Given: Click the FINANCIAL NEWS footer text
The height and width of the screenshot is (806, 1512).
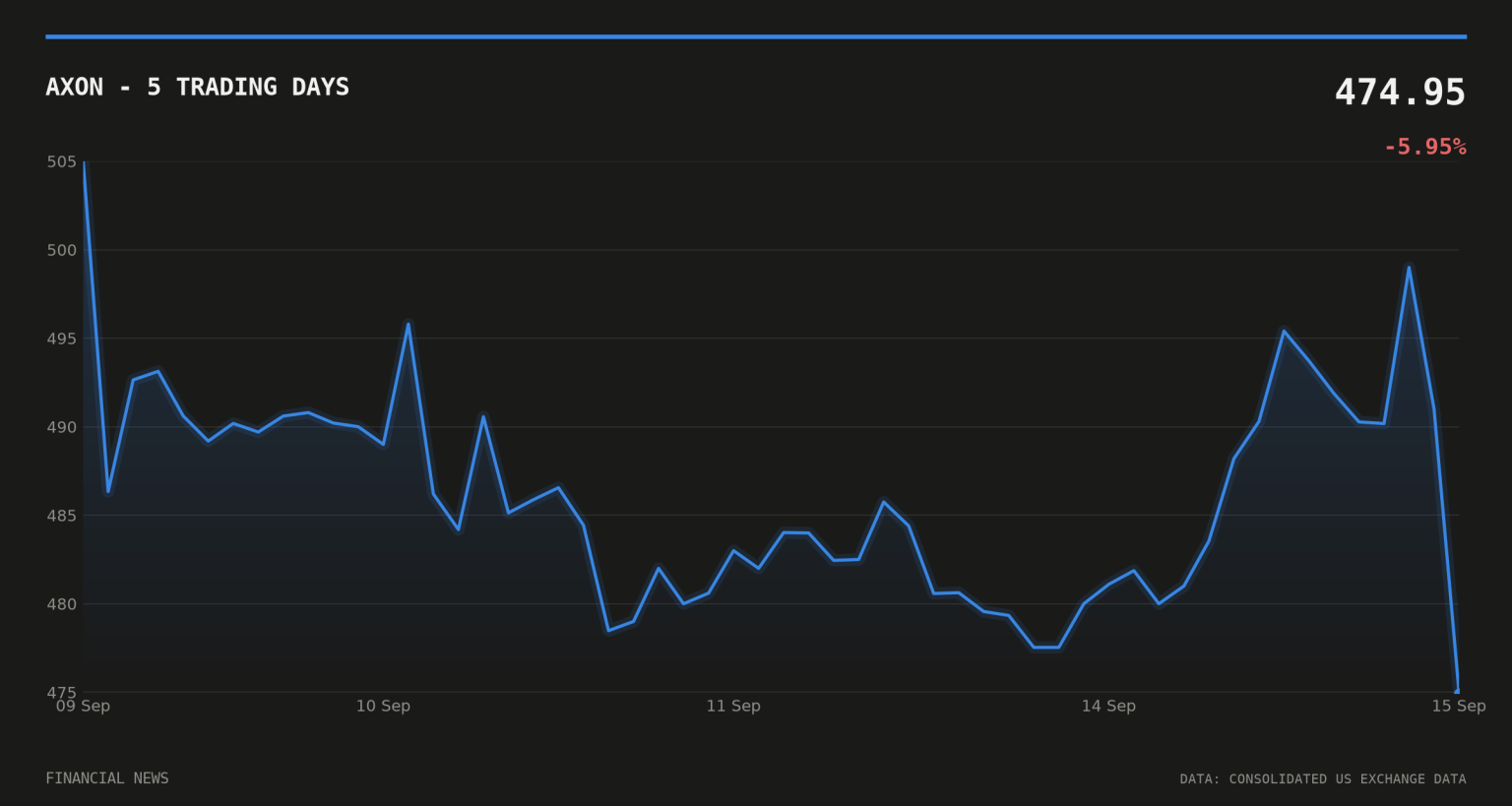Looking at the screenshot, I should click(107, 778).
